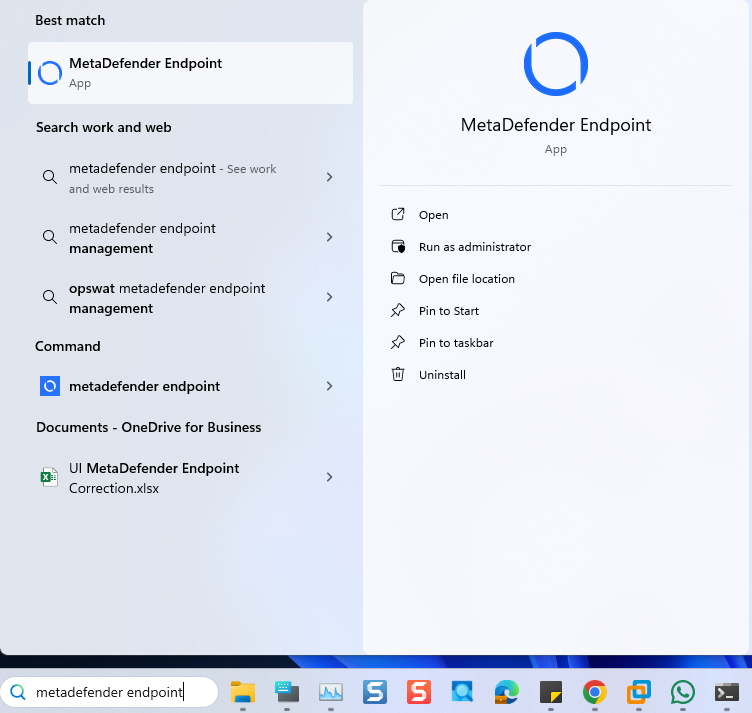
Task: Choose Uninstall for MetaDefender Endpoint
Action: pos(442,375)
